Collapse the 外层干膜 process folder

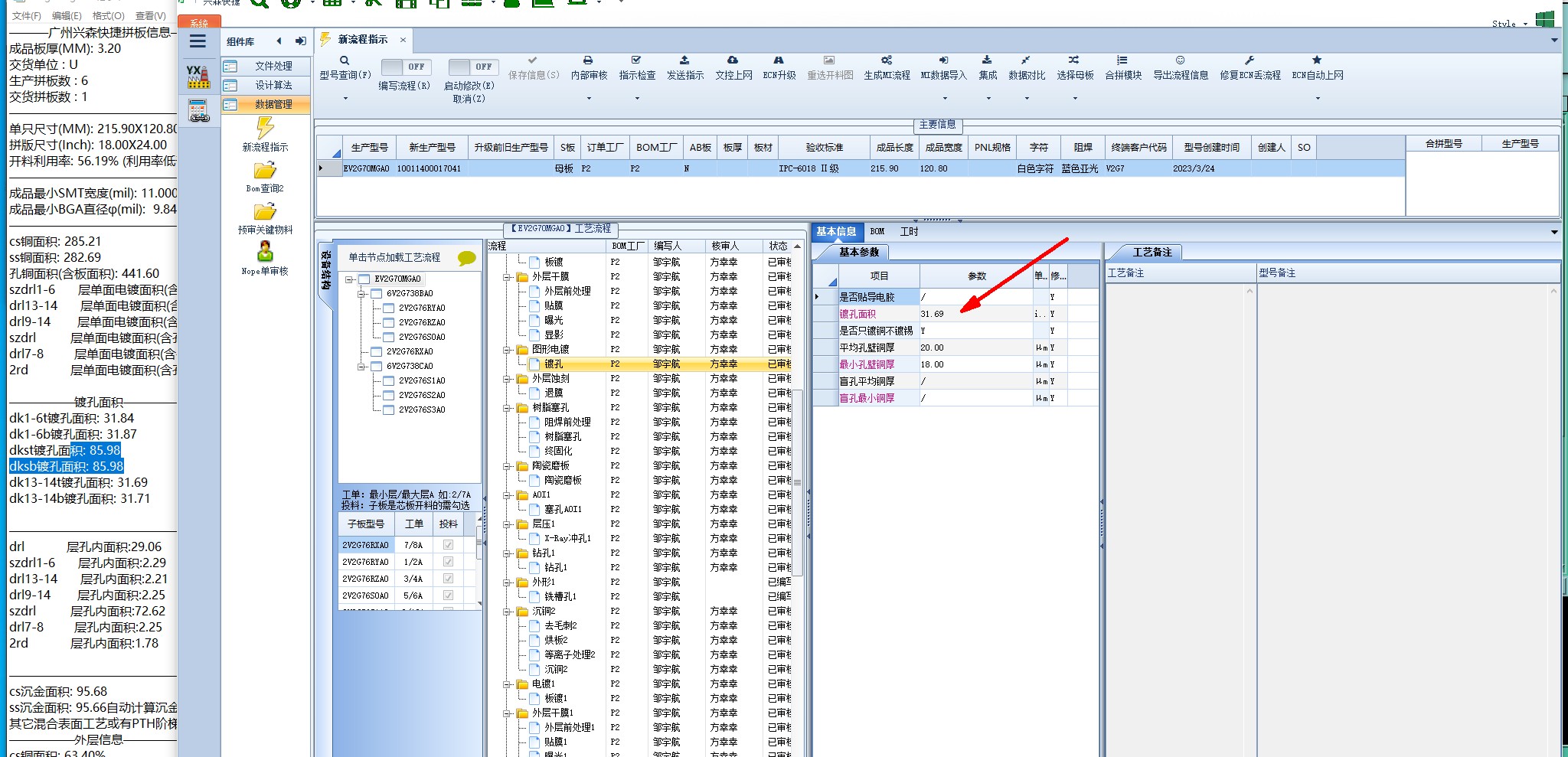click(507, 277)
